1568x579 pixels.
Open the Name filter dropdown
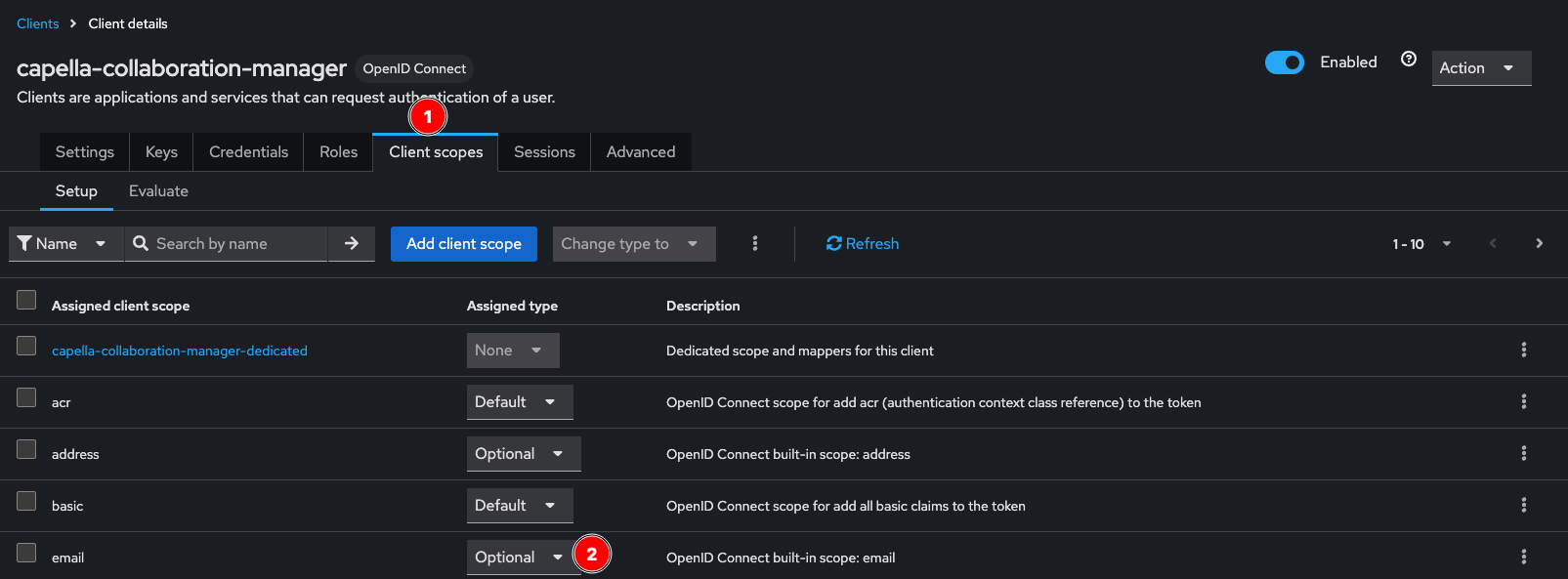[x=65, y=244]
